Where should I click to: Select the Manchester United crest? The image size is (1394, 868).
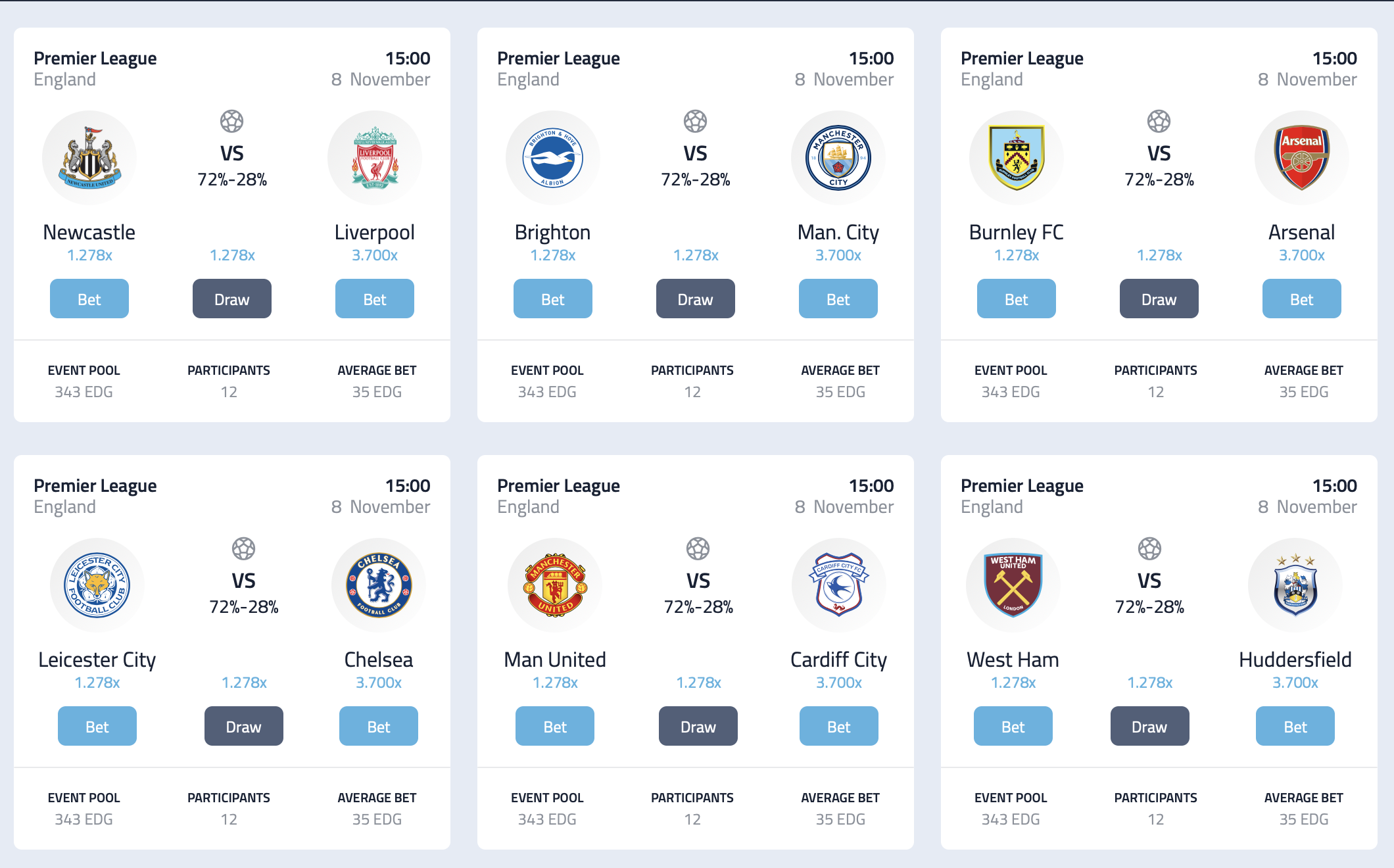coord(555,585)
